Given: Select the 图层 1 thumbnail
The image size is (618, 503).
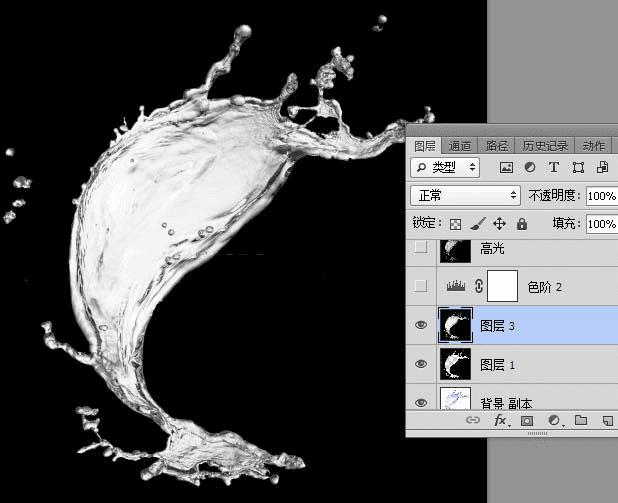Looking at the screenshot, I should pyautogui.click(x=455, y=364).
